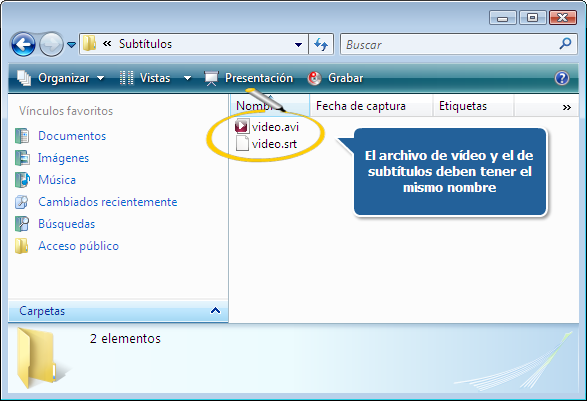
Task: Go back with the blue Back arrow
Action: [x=24, y=45]
